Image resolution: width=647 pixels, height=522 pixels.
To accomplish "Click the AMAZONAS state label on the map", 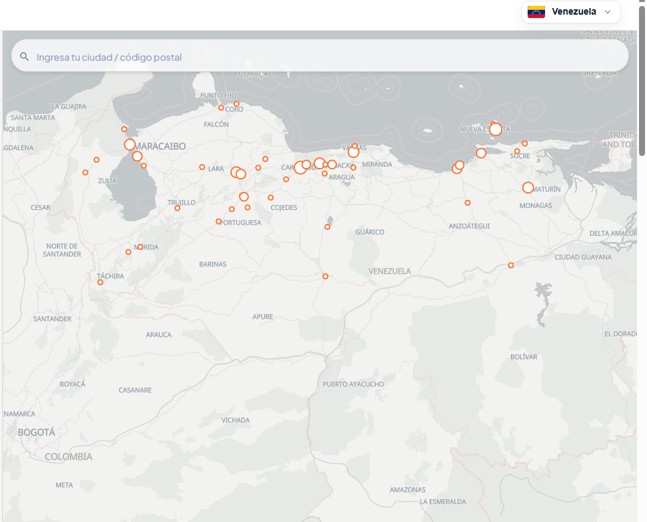I will click(x=407, y=490).
